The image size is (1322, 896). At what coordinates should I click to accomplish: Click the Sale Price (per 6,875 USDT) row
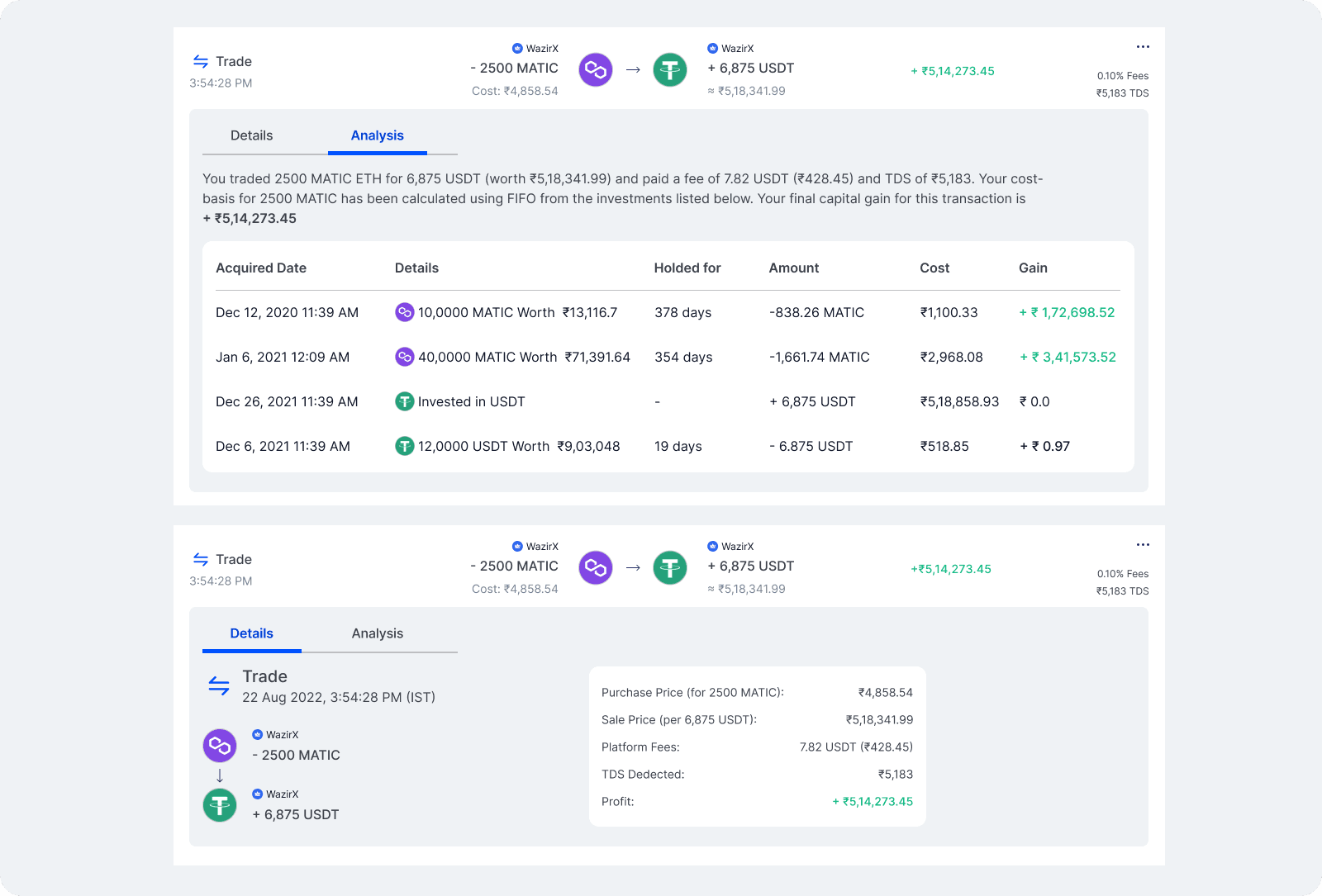pyautogui.click(x=757, y=720)
